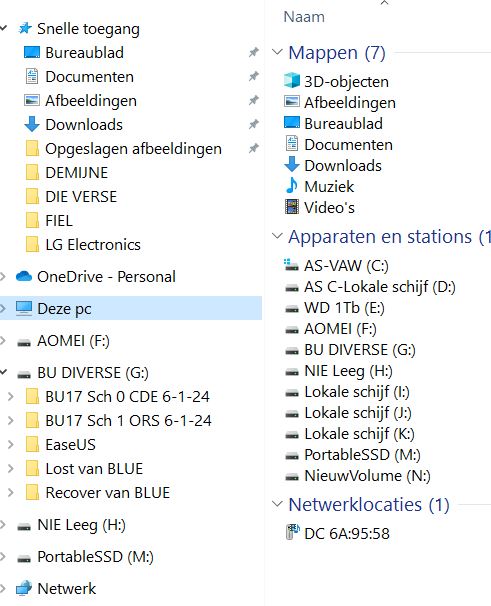Screen dimensions: 491x606
Task: Click the Snelle toegang star icon
Action: pyautogui.click(x=25, y=29)
